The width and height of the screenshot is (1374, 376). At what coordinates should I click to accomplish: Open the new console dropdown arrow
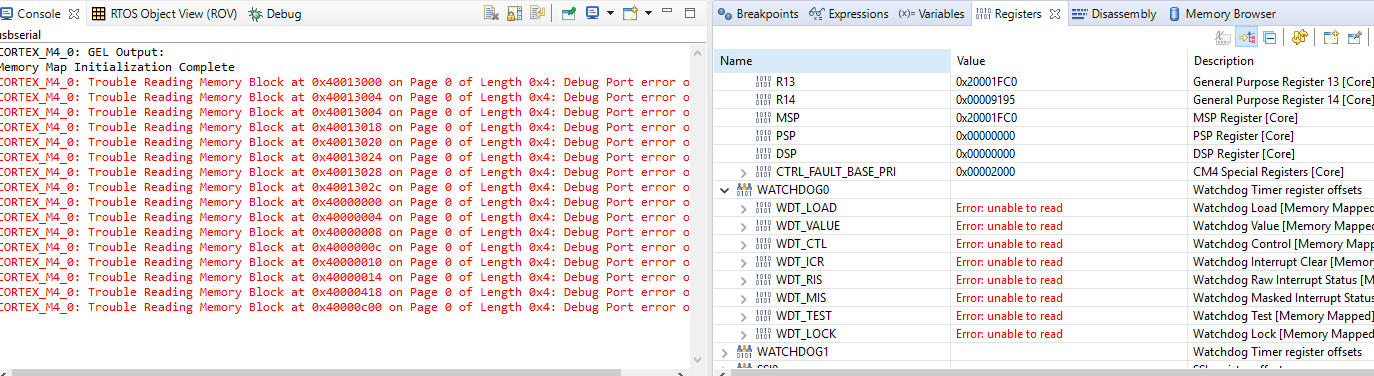[x=648, y=13]
